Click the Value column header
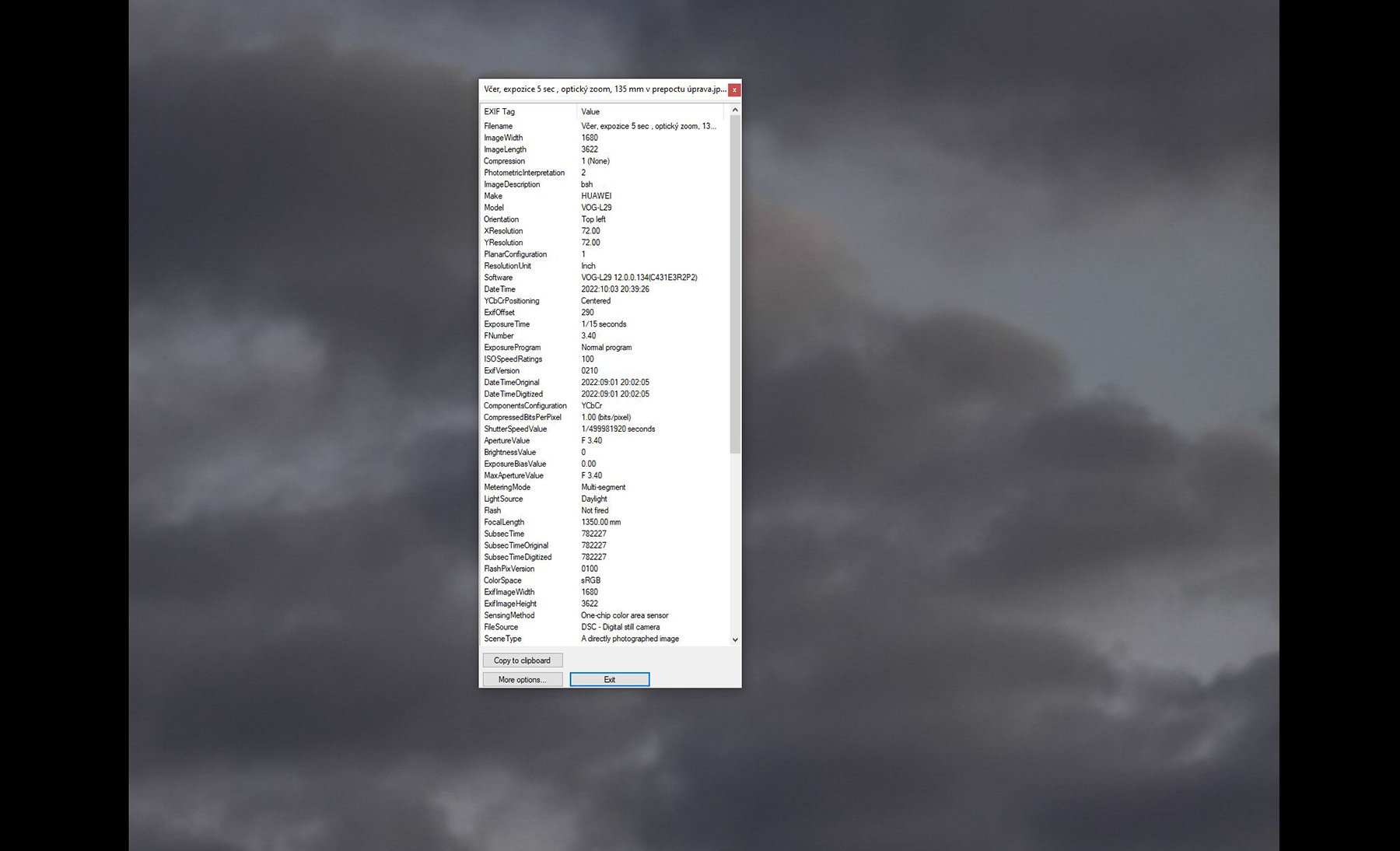The width and height of the screenshot is (1400, 851). pos(649,111)
